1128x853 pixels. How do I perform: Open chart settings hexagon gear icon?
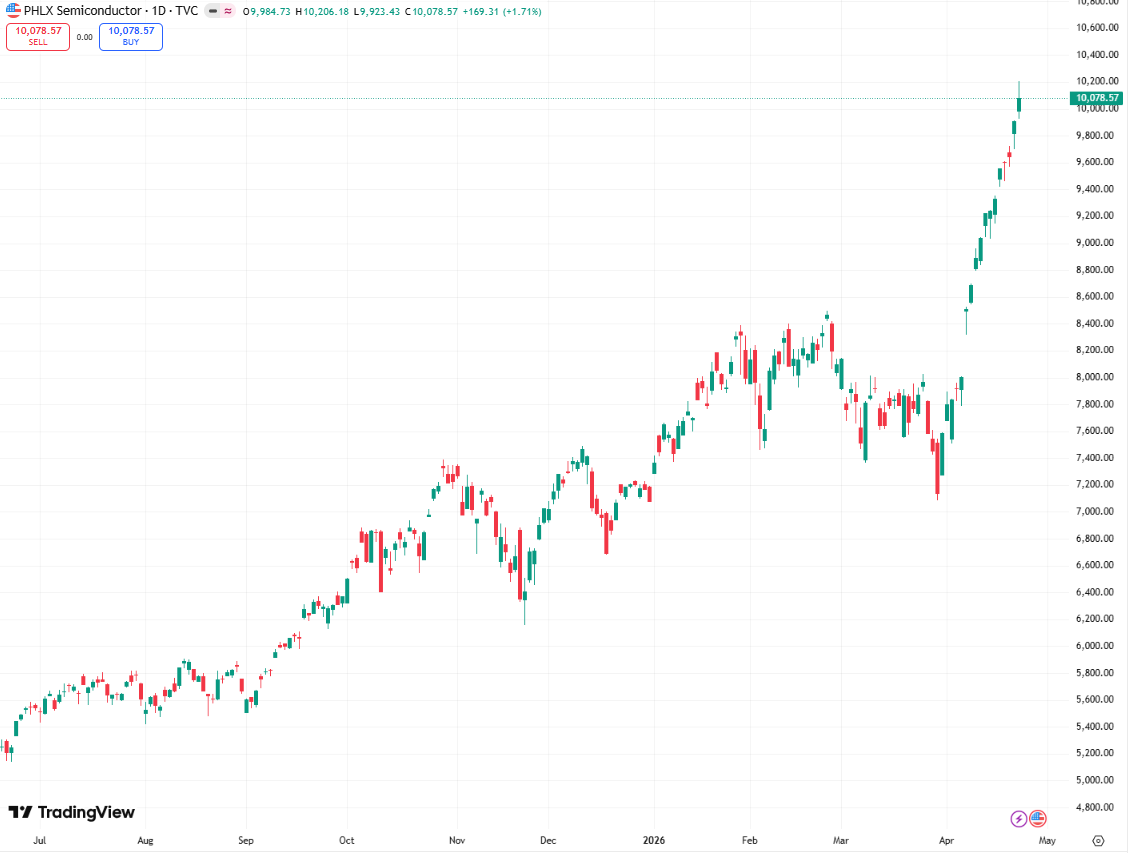point(1098,841)
